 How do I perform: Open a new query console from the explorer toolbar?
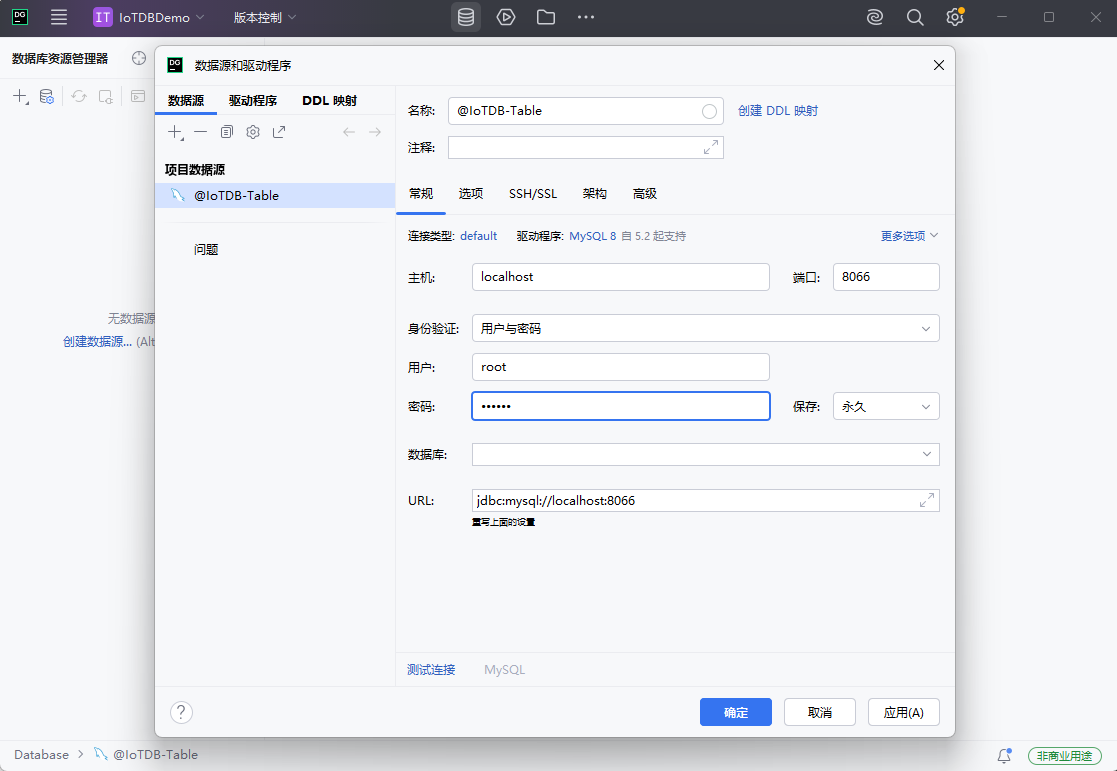pos(136,96)
